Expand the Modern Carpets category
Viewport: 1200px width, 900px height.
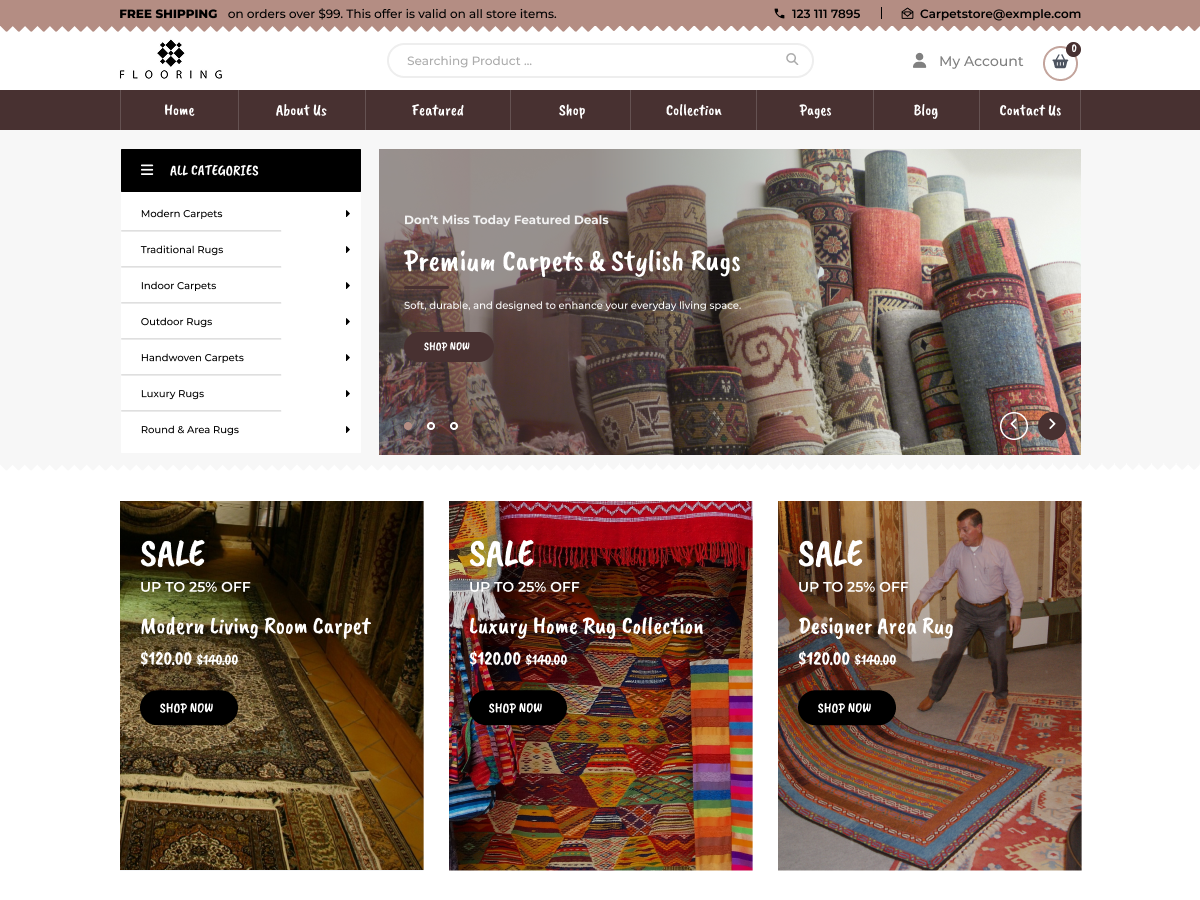[348, 213]
